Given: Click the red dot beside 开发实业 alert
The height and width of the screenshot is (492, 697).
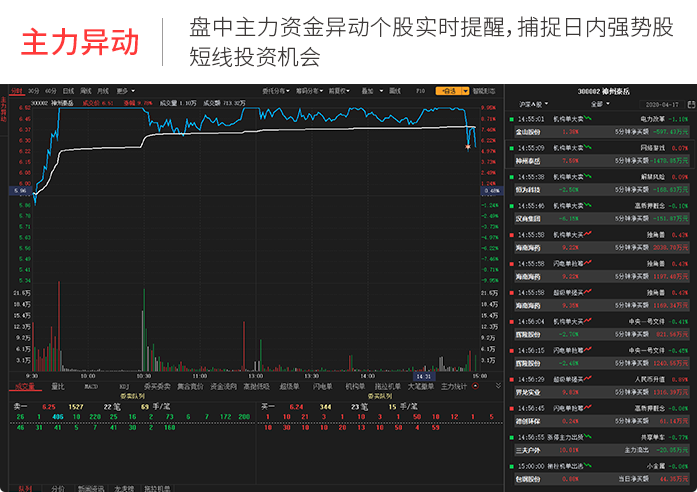Looking at the screenshot, I should pyautogui.click(x=512, y=379).
